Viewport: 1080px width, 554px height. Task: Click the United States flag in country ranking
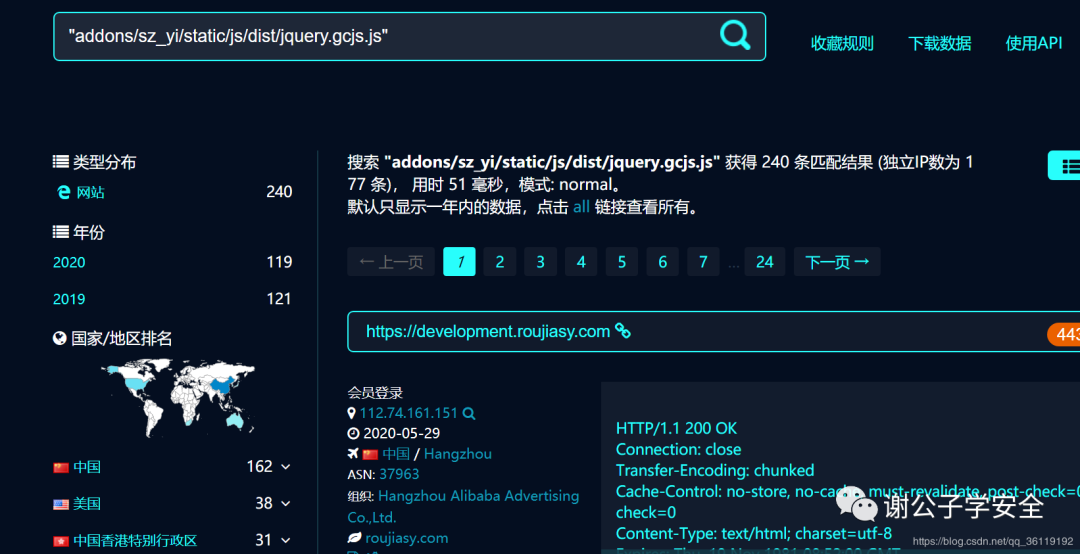pyautogui.click(x=61, y=504)
